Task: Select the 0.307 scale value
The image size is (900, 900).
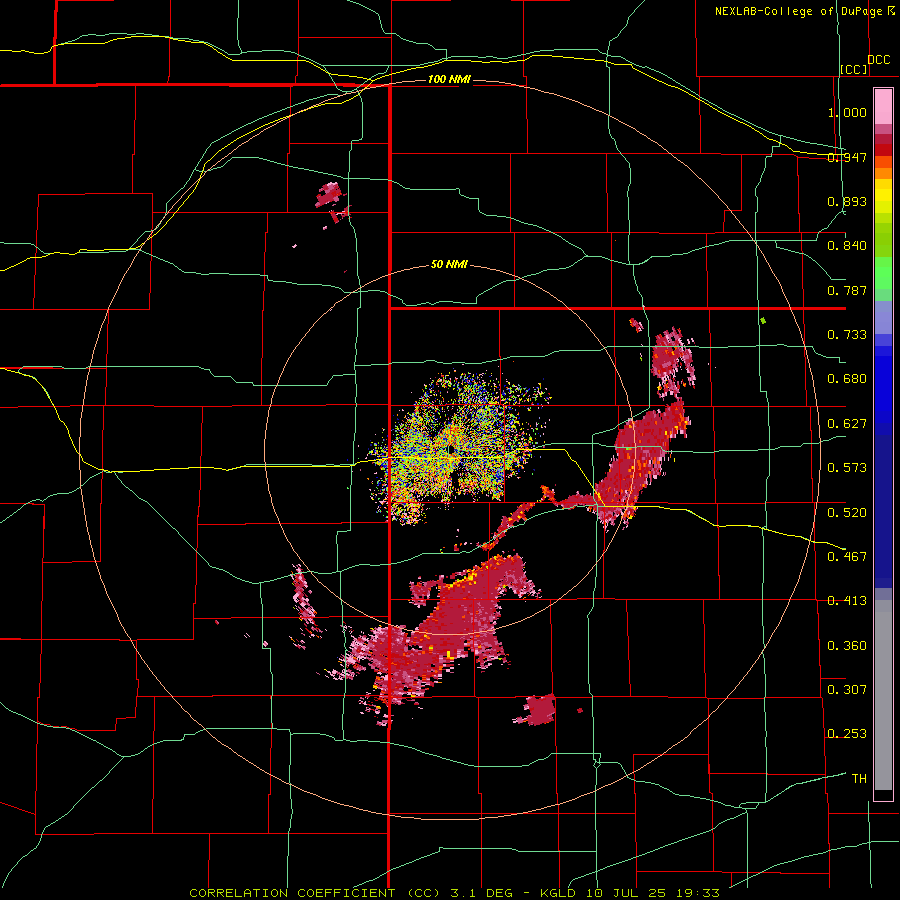Action: (847, 689)
